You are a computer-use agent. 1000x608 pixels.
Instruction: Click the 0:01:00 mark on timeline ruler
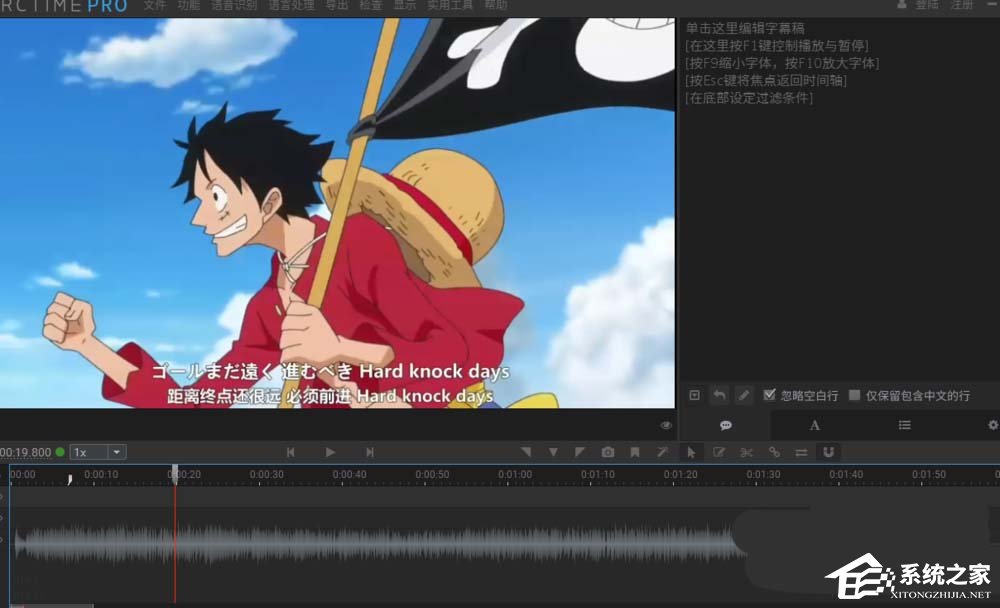click(x=515, y=475)
